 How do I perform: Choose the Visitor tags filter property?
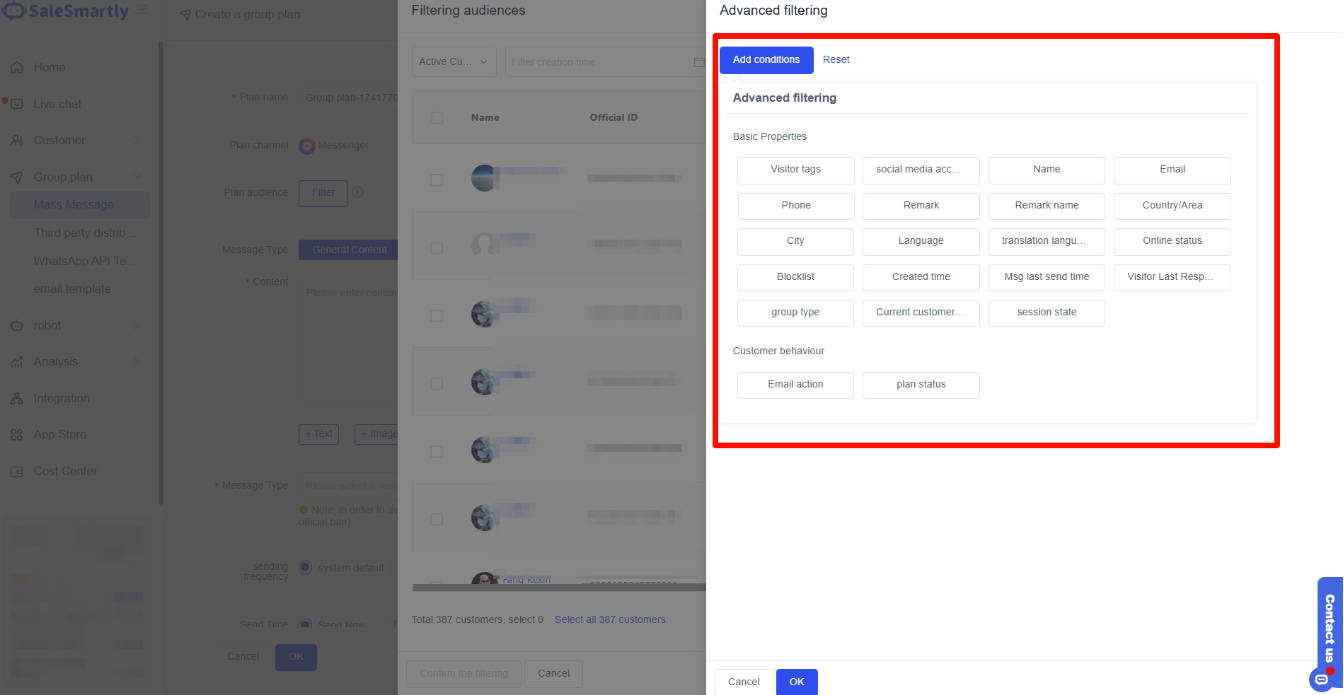[795, 170]
